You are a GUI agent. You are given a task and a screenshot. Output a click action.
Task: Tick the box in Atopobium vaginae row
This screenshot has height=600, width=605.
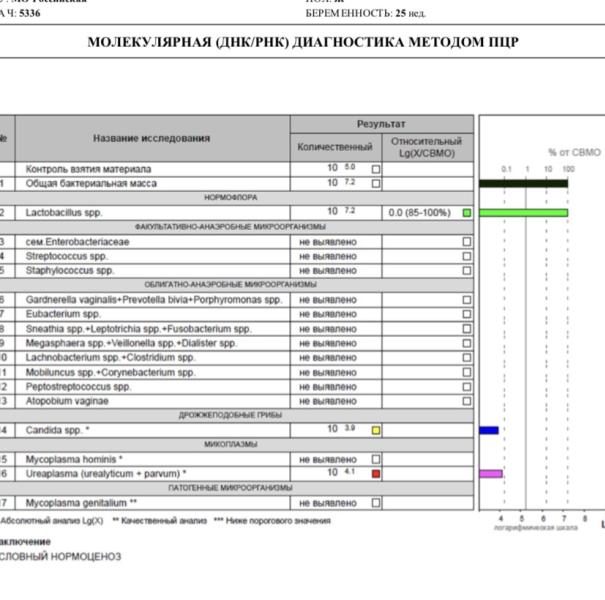point(467,401)
